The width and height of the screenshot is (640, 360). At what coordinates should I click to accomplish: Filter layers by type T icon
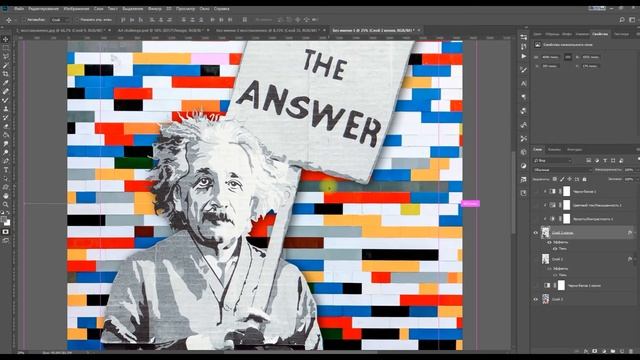(x=605, y=160)
